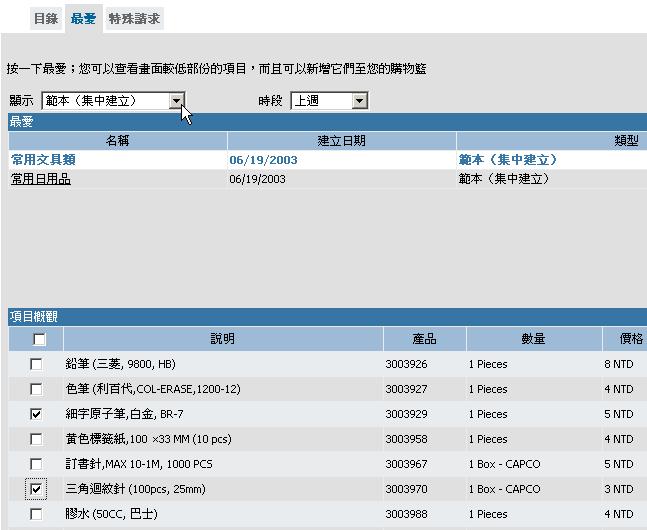
Task: Select the 黃色標籤紙 item checkbox
Action: pos(37,439)
